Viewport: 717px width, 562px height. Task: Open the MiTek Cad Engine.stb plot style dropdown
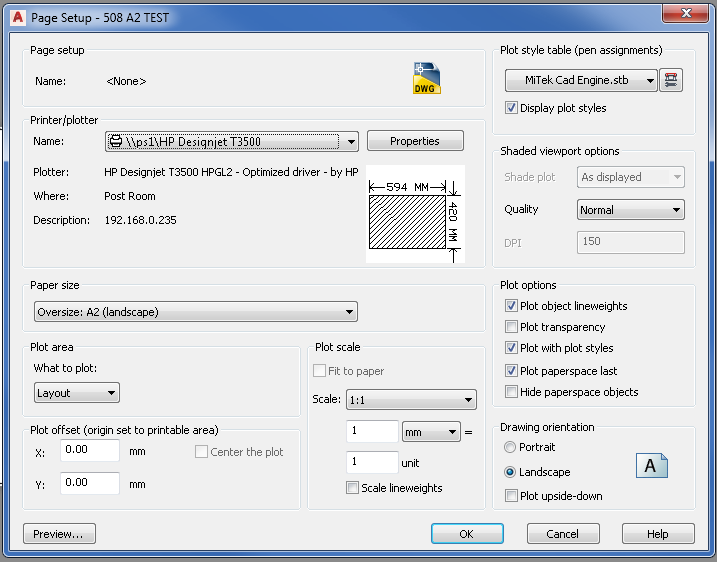581,80
